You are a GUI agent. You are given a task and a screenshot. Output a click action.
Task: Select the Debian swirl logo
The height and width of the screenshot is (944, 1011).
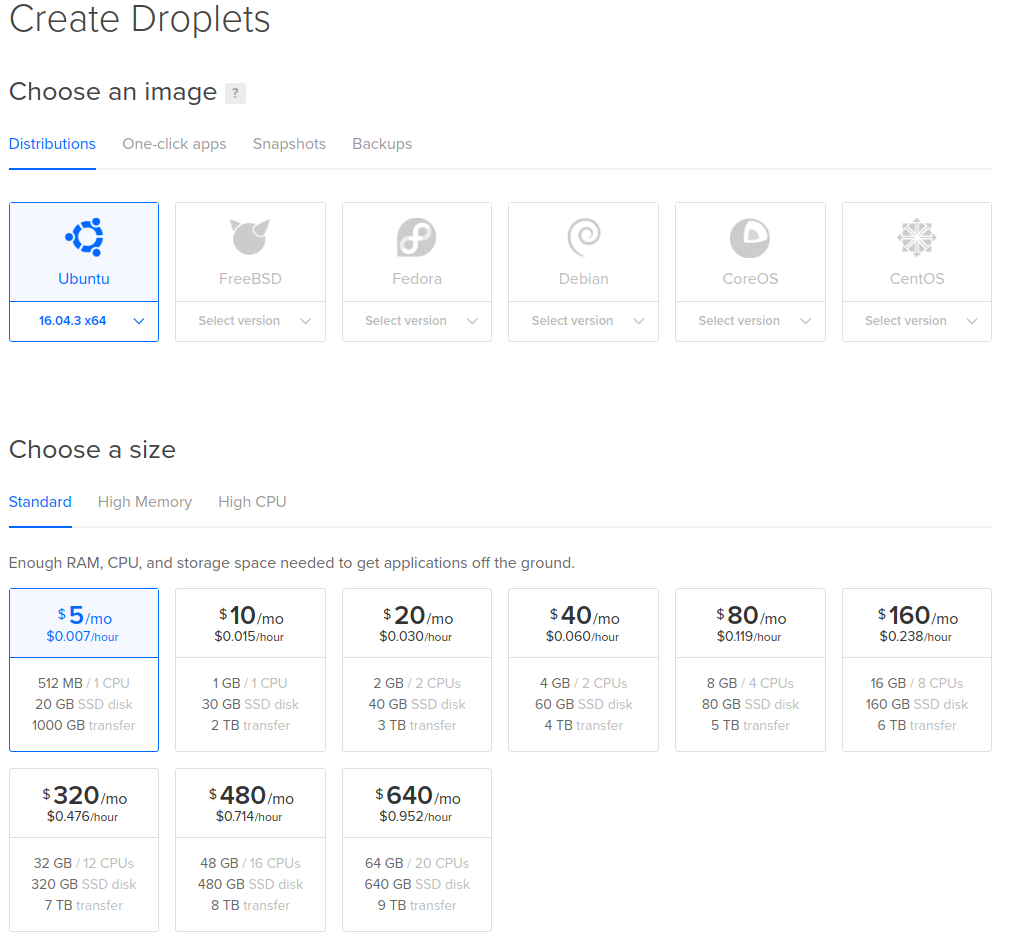[x=584, y=237]
